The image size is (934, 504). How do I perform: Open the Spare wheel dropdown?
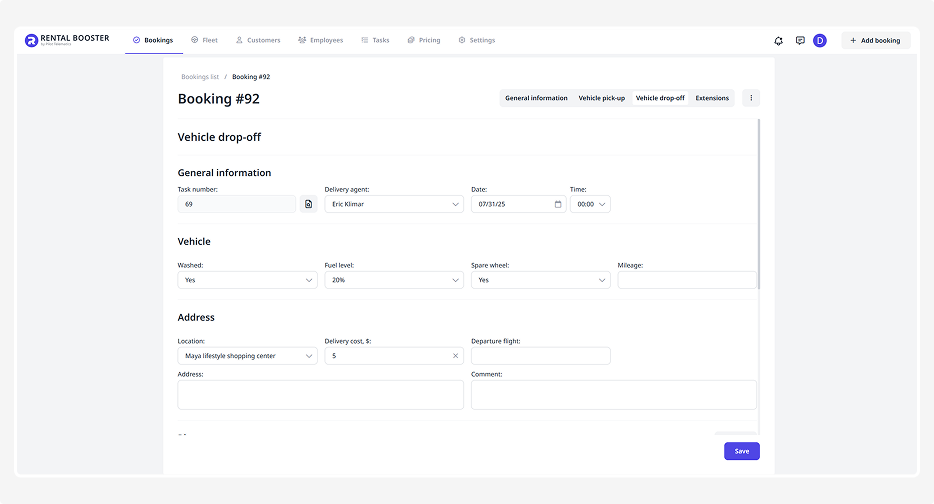point(540,280)
